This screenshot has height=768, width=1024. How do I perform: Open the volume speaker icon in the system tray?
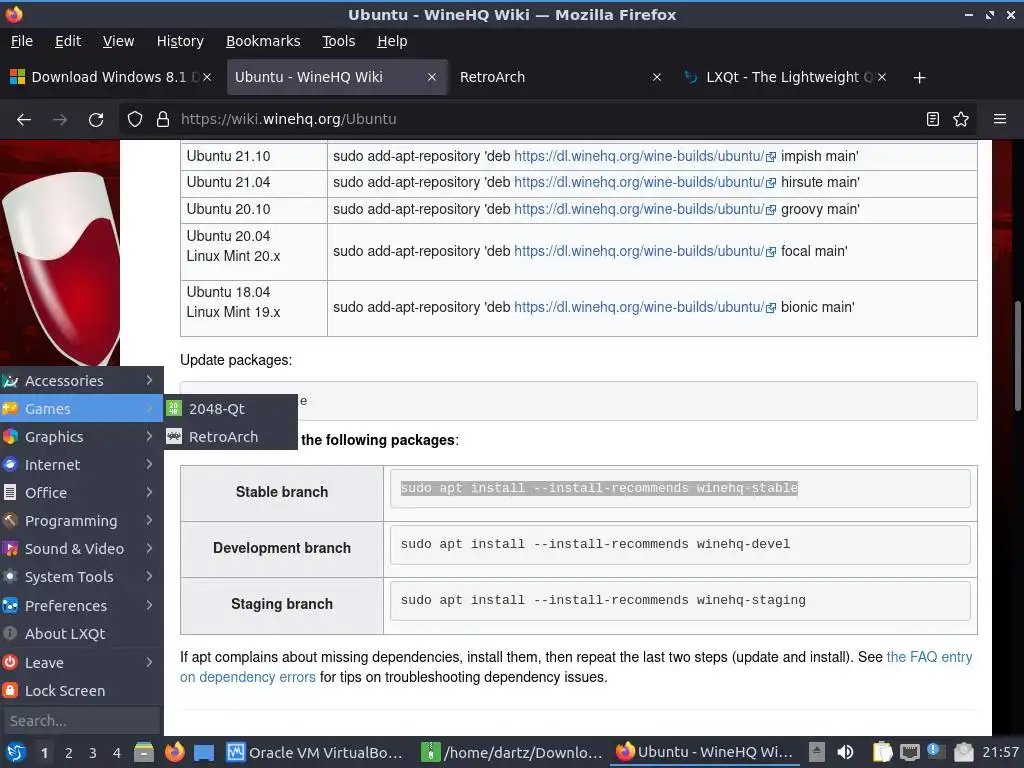(x=845, y=752)
